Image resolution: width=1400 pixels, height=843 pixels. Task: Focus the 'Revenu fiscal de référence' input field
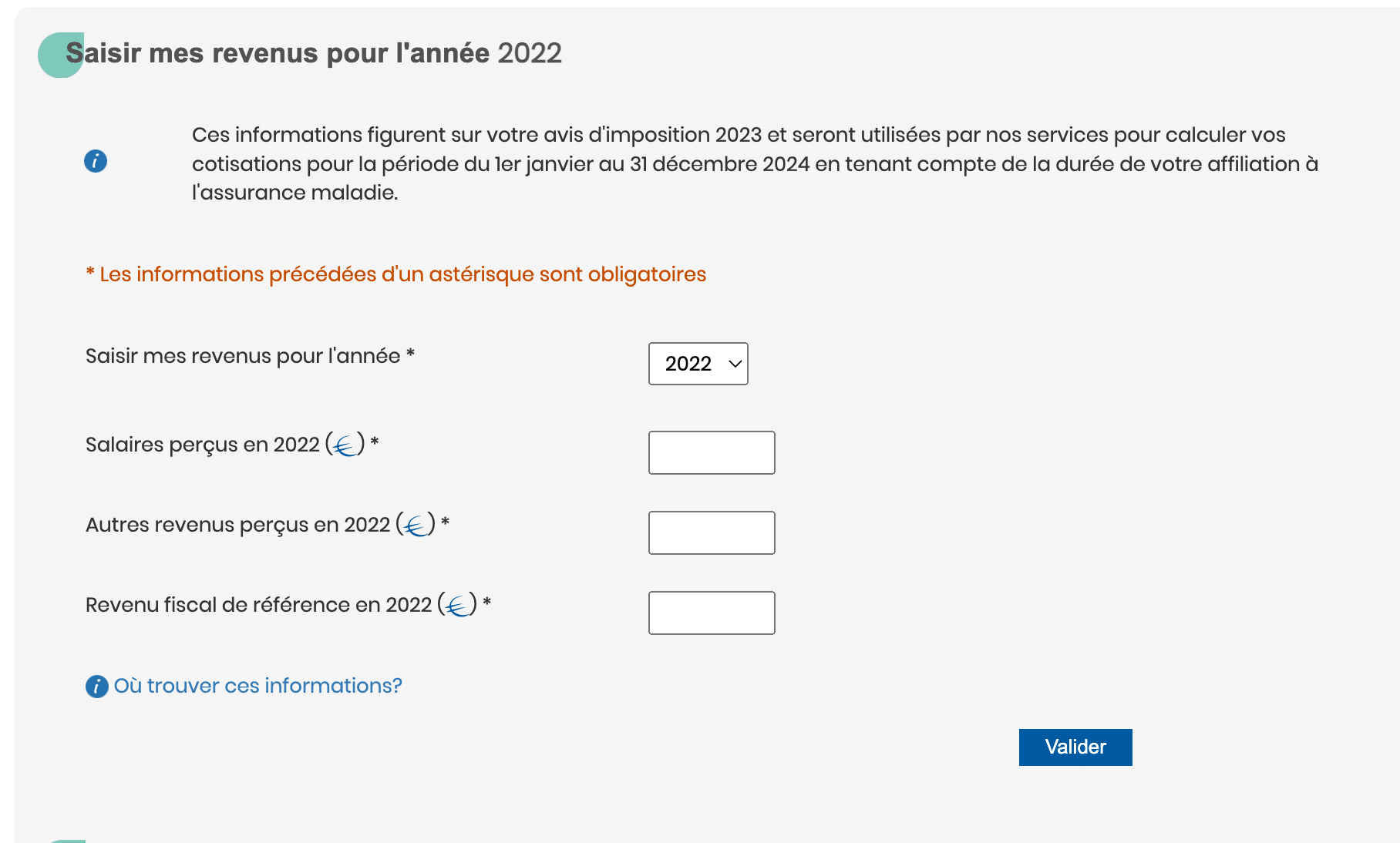(712, 613)
